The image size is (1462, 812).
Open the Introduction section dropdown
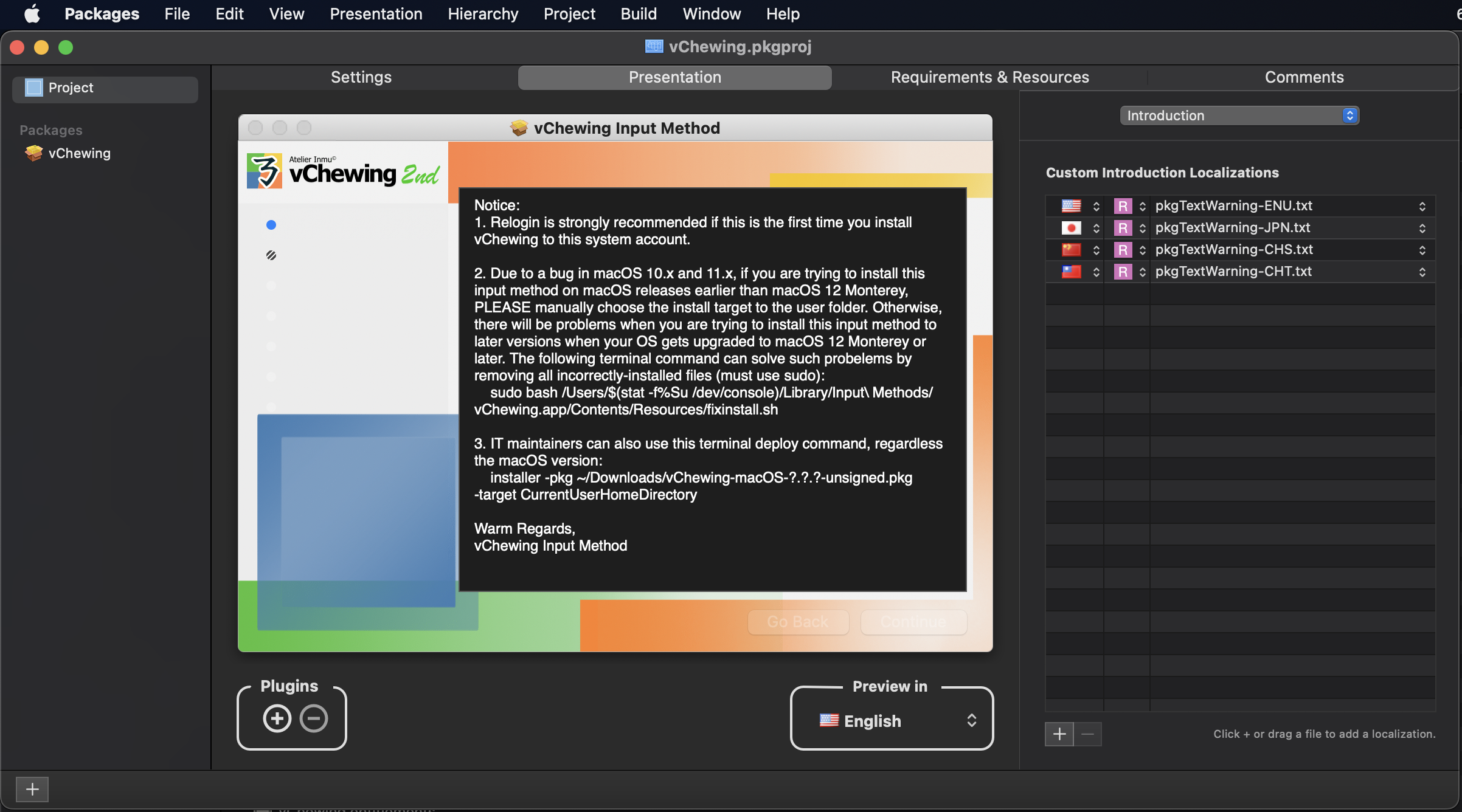tap(1239, 115)
